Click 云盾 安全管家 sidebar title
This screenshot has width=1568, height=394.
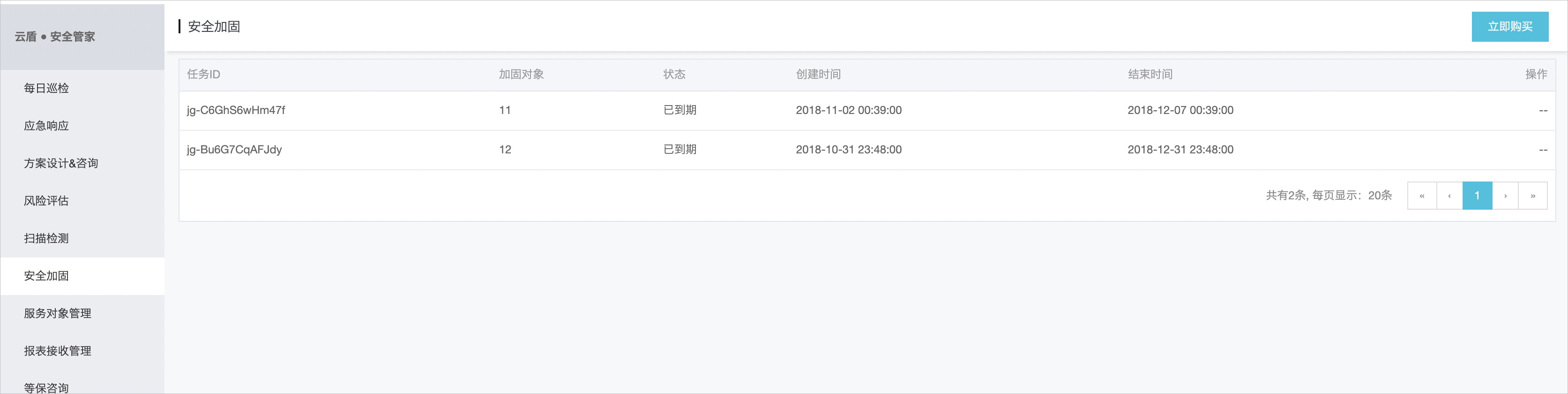[55, 37]
